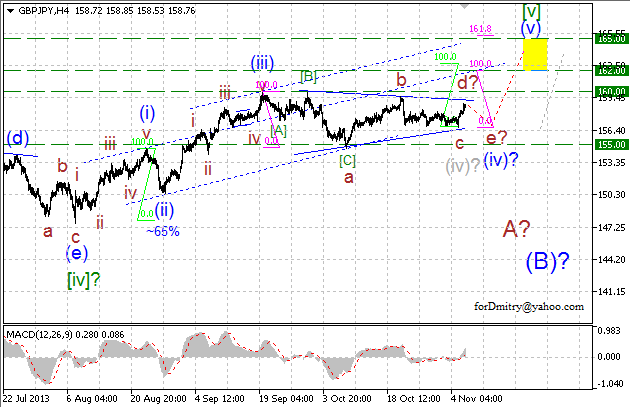Select the yellow target rectangle near 162.00
The height and width of the screenshot is (407, 630).
pyautogui.click(x=535, y=55)
